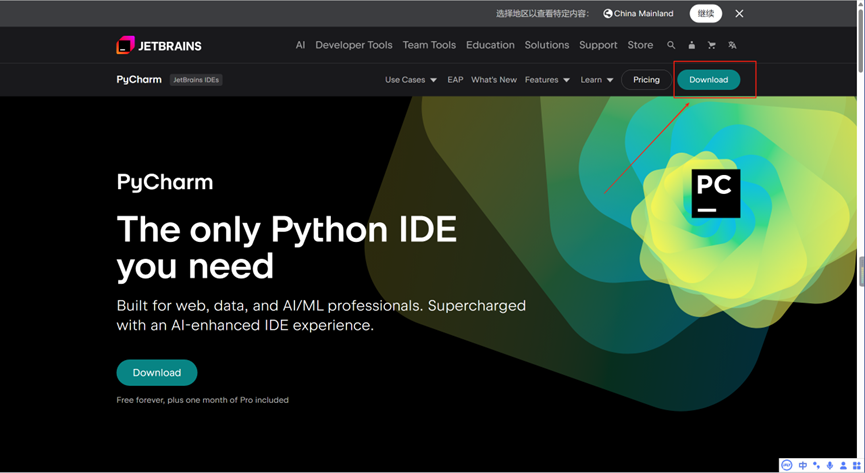
Task: Click the globe icon beside China Mainland
Action: pyautogui.click(x=607, y=13)
